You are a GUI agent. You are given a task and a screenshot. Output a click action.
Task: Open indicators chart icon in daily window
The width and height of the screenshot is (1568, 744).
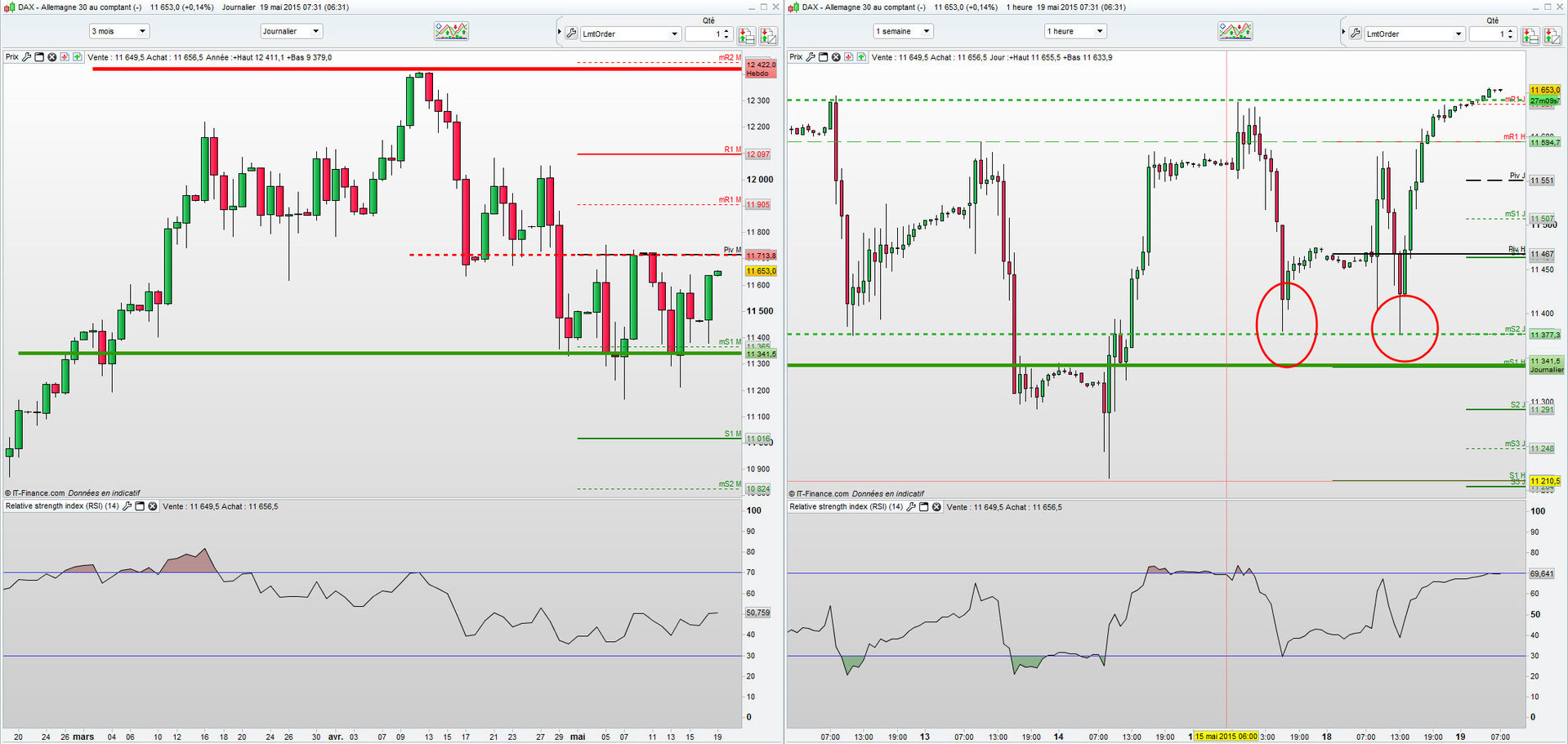tap(451, 32)
